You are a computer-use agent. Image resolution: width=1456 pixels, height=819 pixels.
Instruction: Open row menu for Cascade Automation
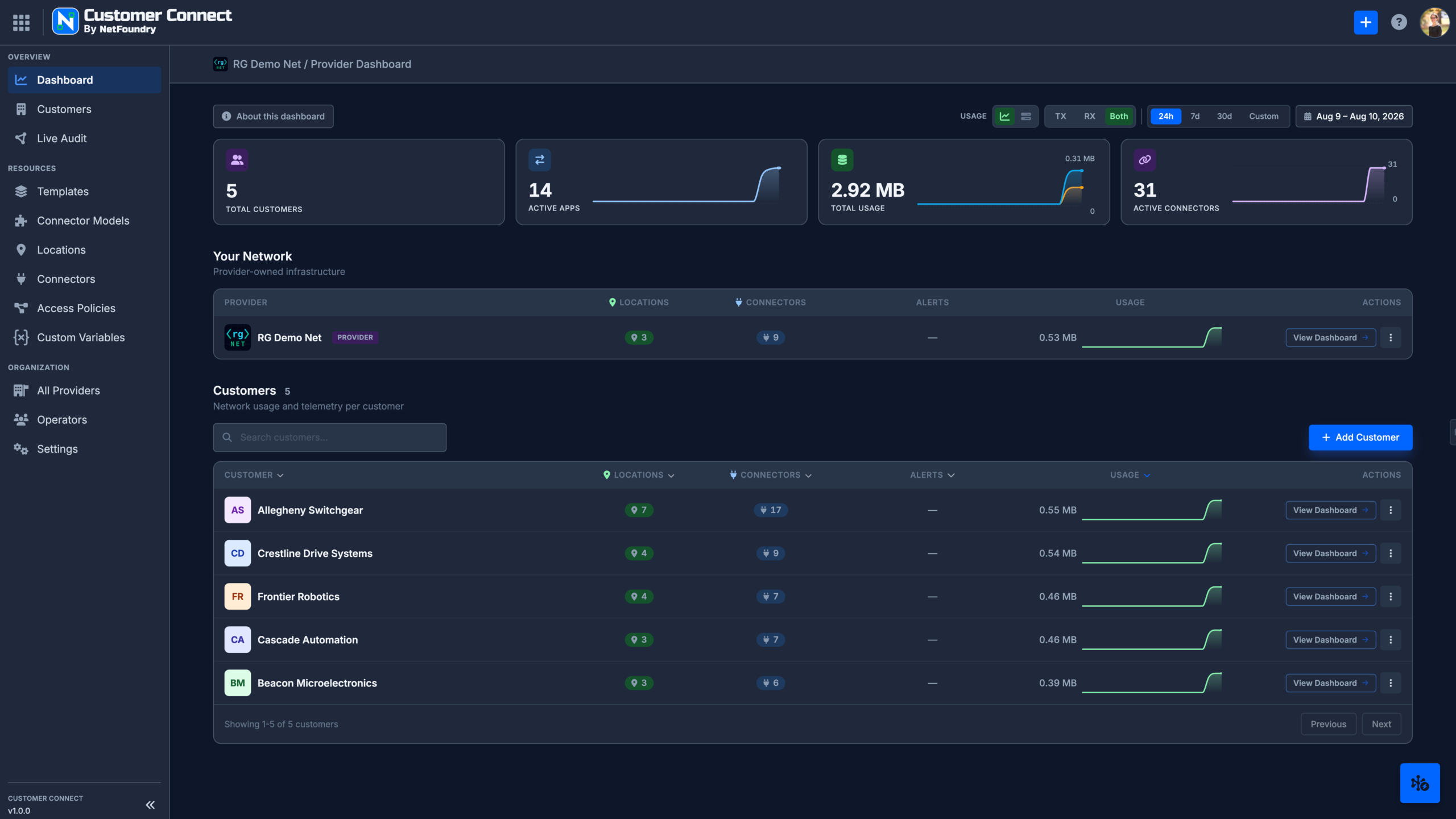click(x=1391, y=640)
